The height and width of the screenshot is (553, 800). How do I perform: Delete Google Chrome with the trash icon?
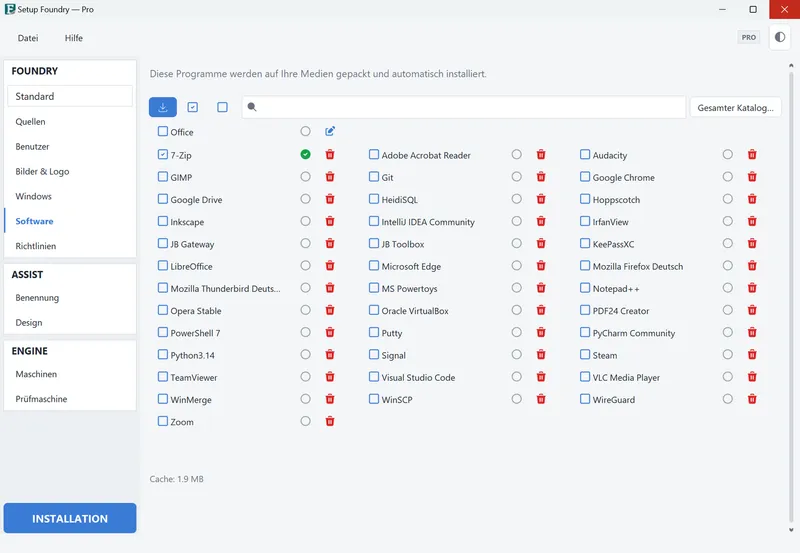tap(752, 177)
